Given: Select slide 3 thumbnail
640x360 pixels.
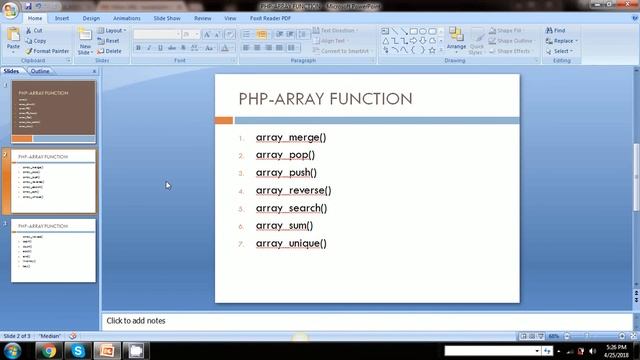Looking at the screenshot, I should [53, 250].
